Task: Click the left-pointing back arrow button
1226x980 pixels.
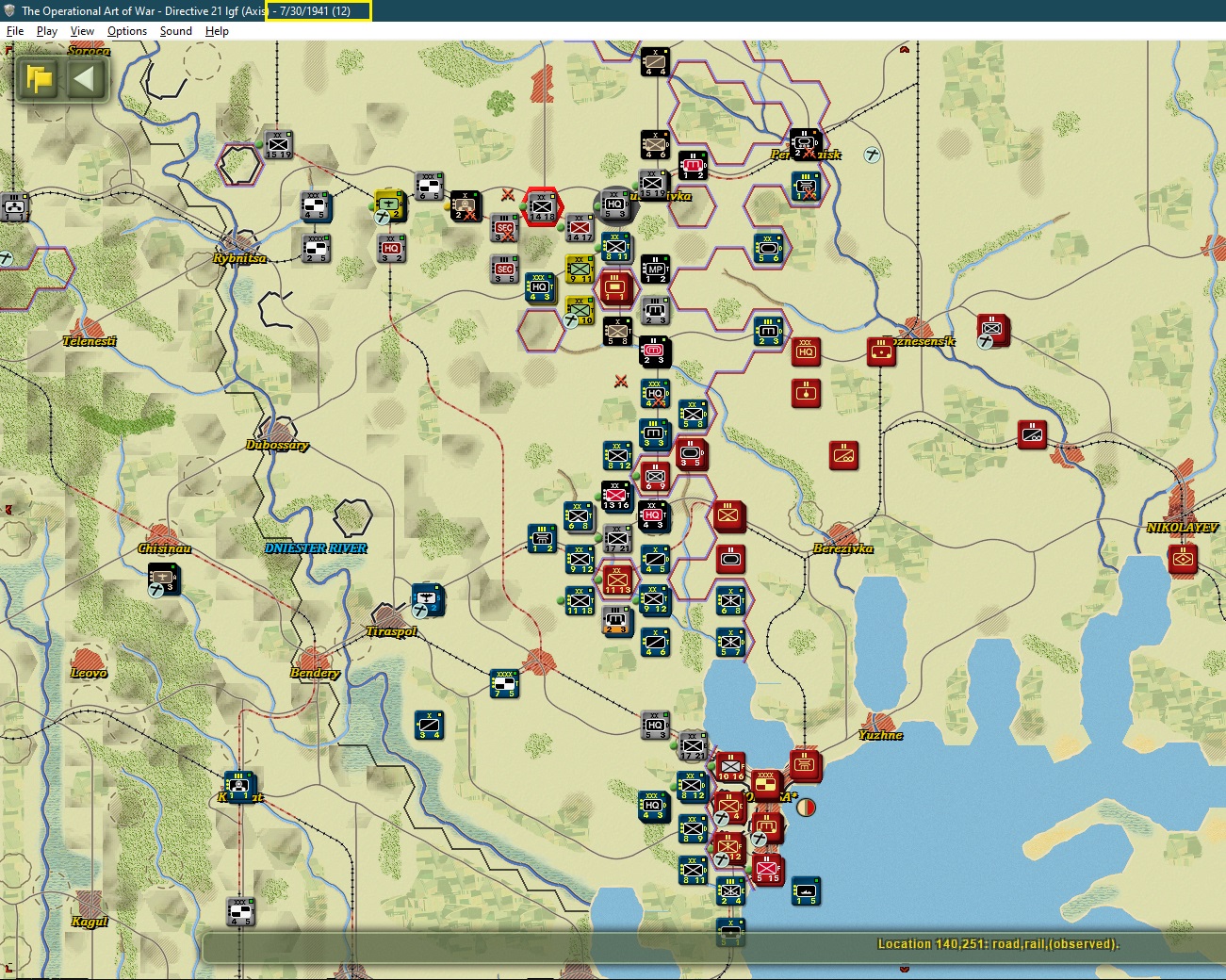Action: 85,78
